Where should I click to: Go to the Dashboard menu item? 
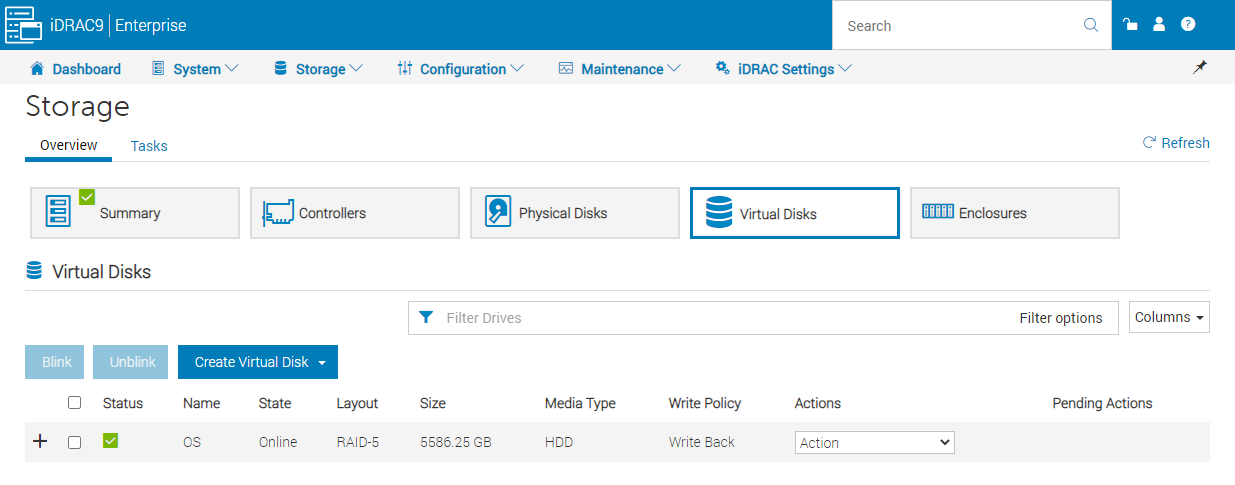click(75, 69)
